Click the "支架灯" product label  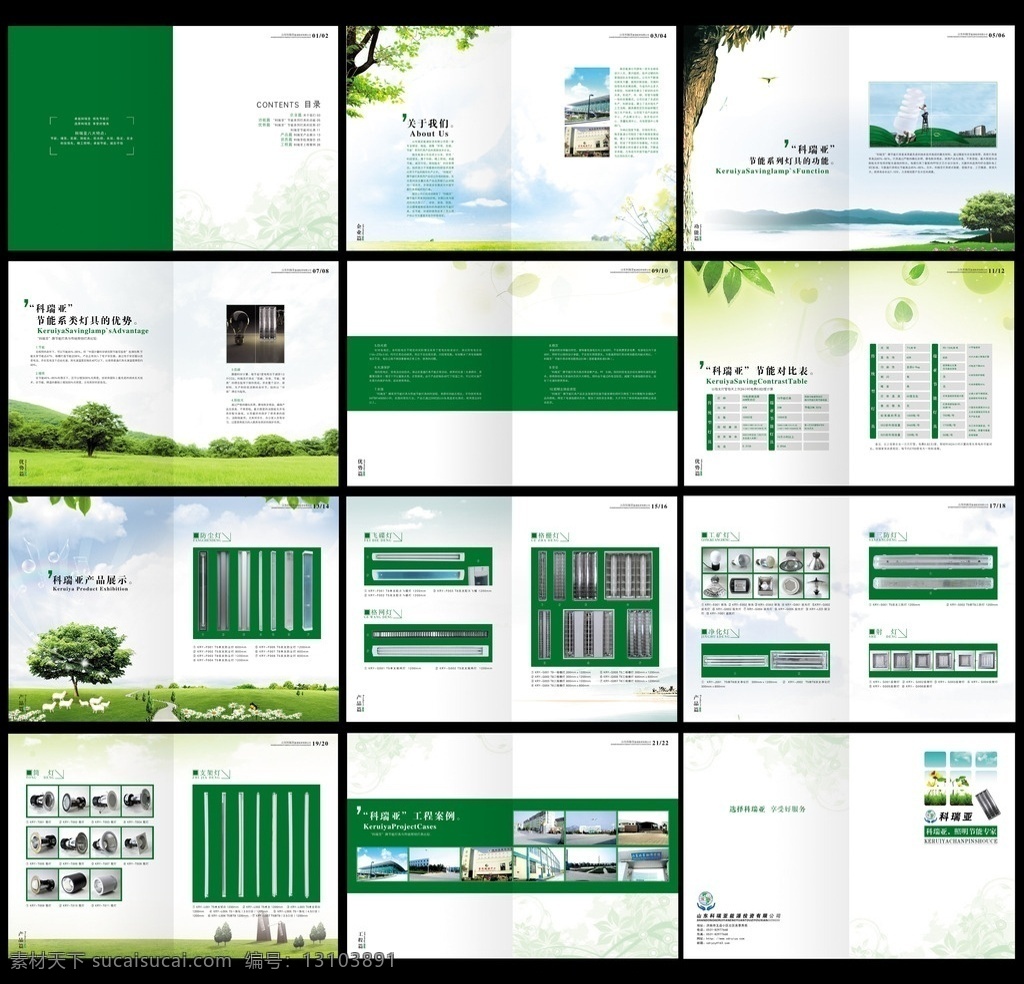click(x=210, y=773)
